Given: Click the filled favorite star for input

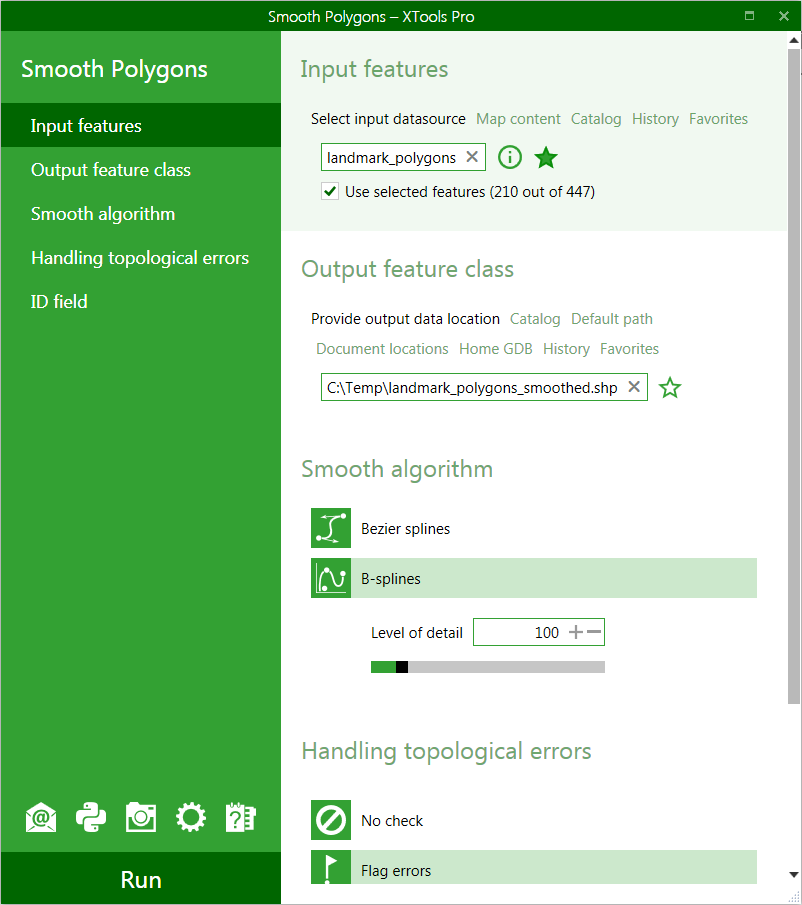Looking at the screenshot, I should point(546,157).
